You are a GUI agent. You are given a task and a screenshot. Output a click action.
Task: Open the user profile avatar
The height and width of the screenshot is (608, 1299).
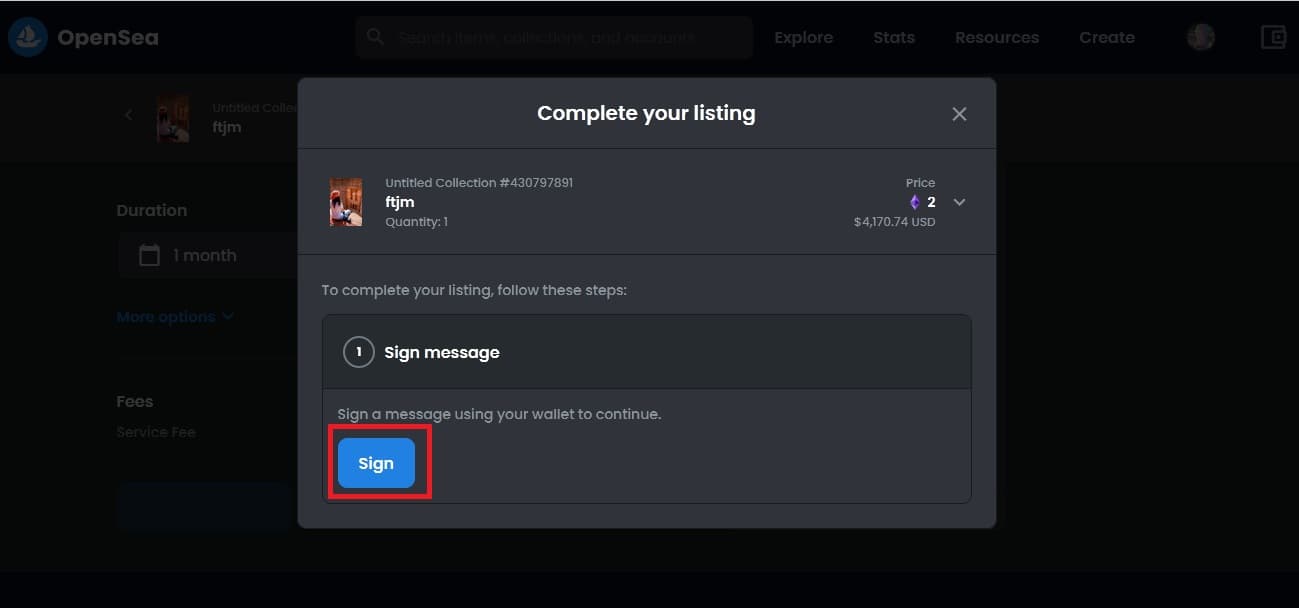[x=1201, y=38]
